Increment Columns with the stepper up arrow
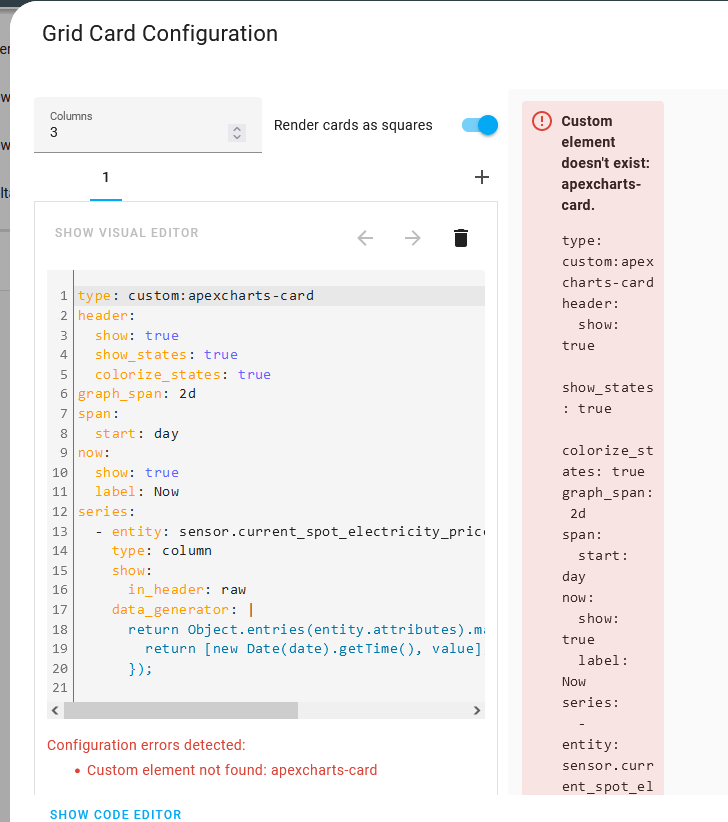This screenshot has height=822, width=728. pos(236,127)
